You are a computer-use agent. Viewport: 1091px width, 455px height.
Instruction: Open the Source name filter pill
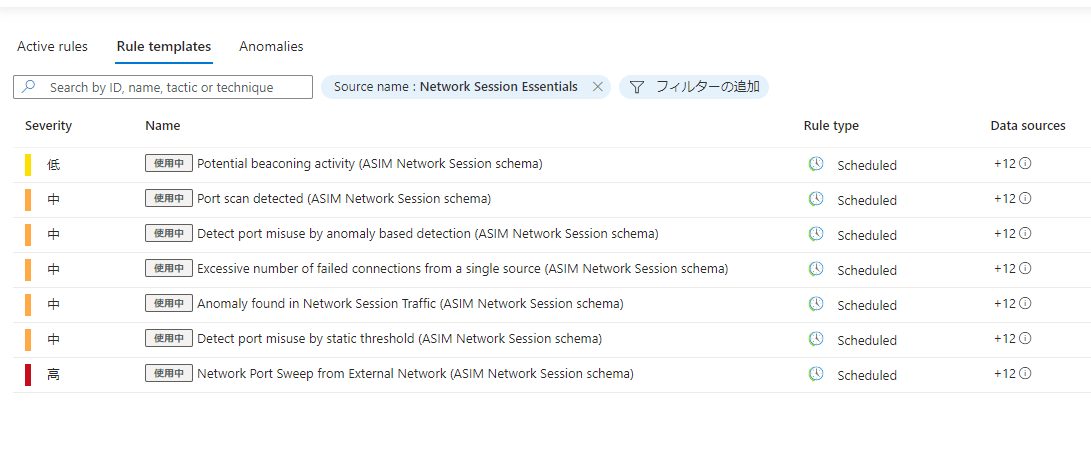point(455,87)
